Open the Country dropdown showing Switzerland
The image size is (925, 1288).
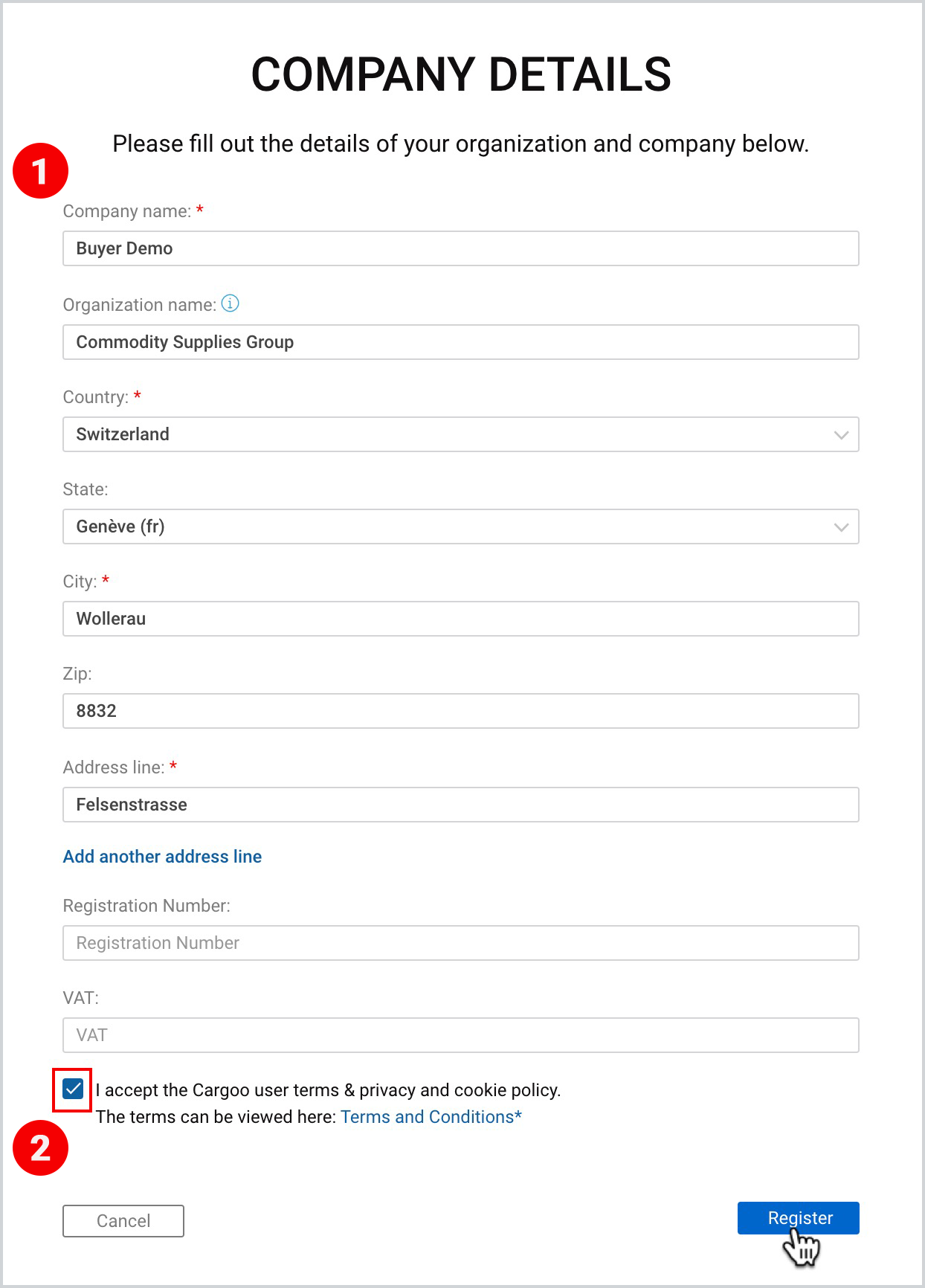point(461,434)
